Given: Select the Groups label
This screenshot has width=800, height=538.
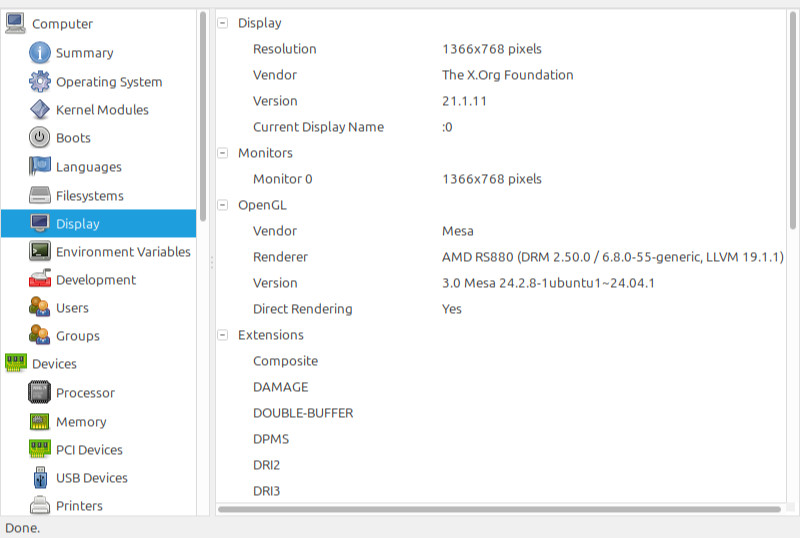Looking at the screenshot, I should click(x=78, y=336).
